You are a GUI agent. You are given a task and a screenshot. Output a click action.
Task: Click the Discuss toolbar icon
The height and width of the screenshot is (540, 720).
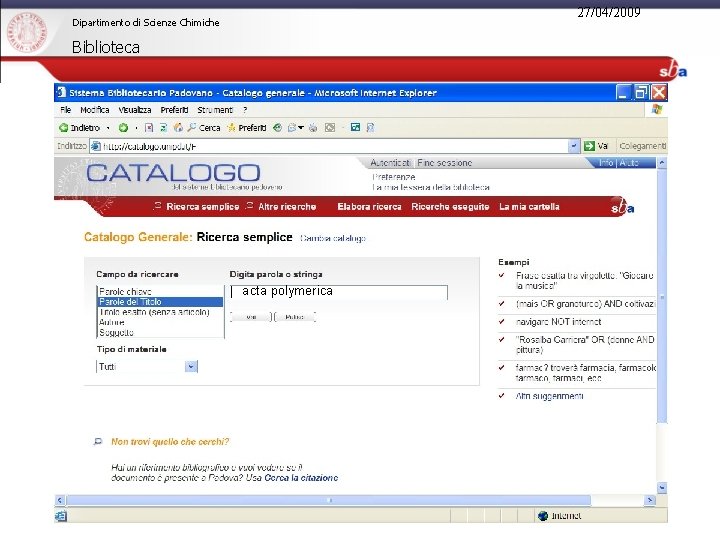[x=355, y=127]
